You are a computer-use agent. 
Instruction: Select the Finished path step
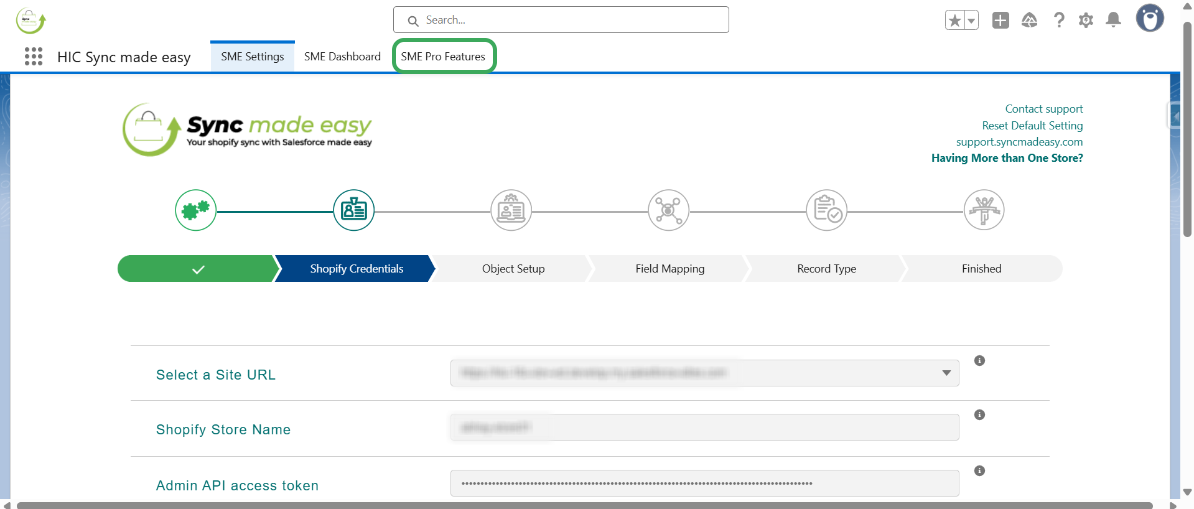click(x=982, y=269)
